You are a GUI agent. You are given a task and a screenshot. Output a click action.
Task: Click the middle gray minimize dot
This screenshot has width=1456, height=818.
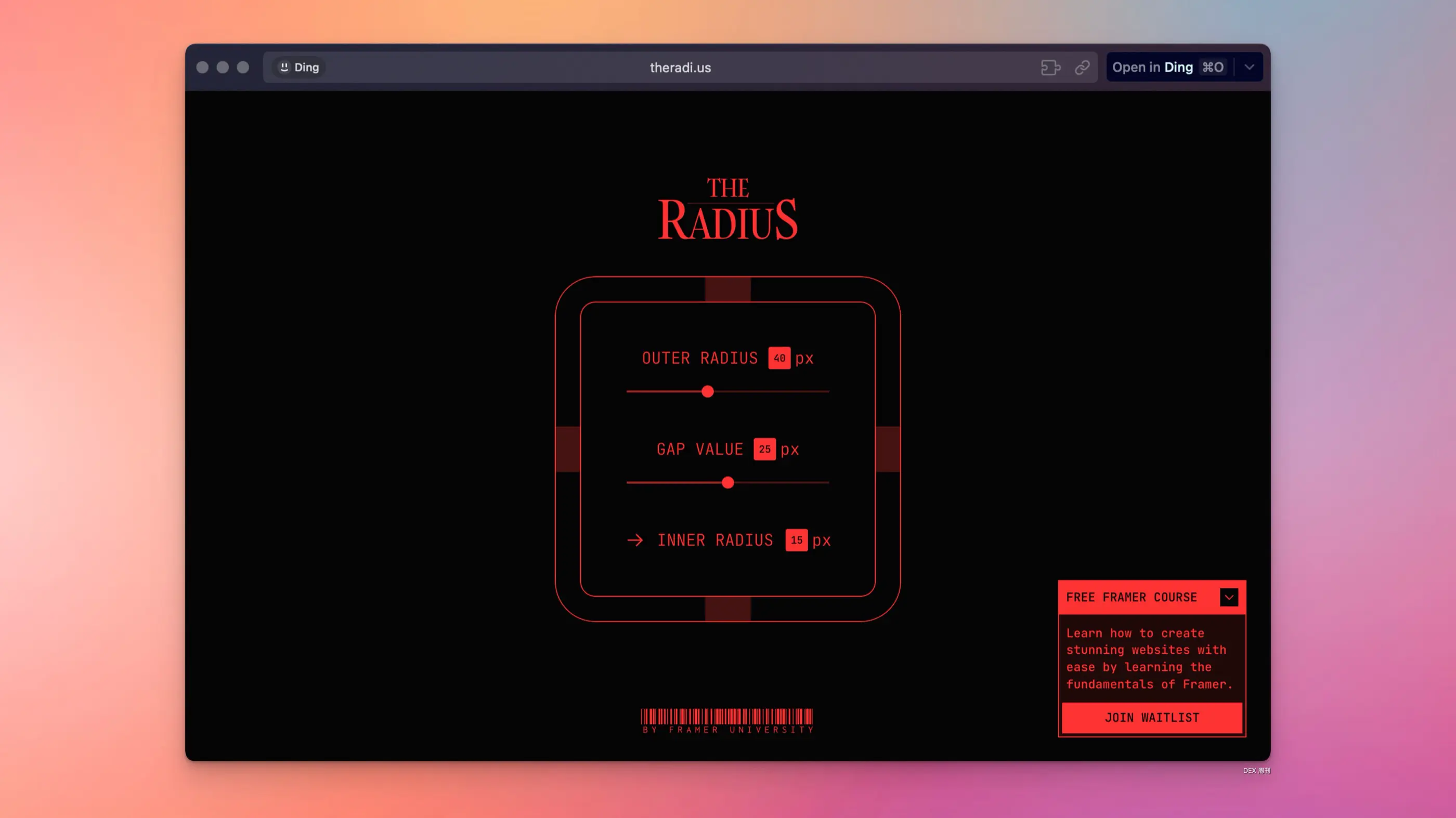[x=223, y=67]
